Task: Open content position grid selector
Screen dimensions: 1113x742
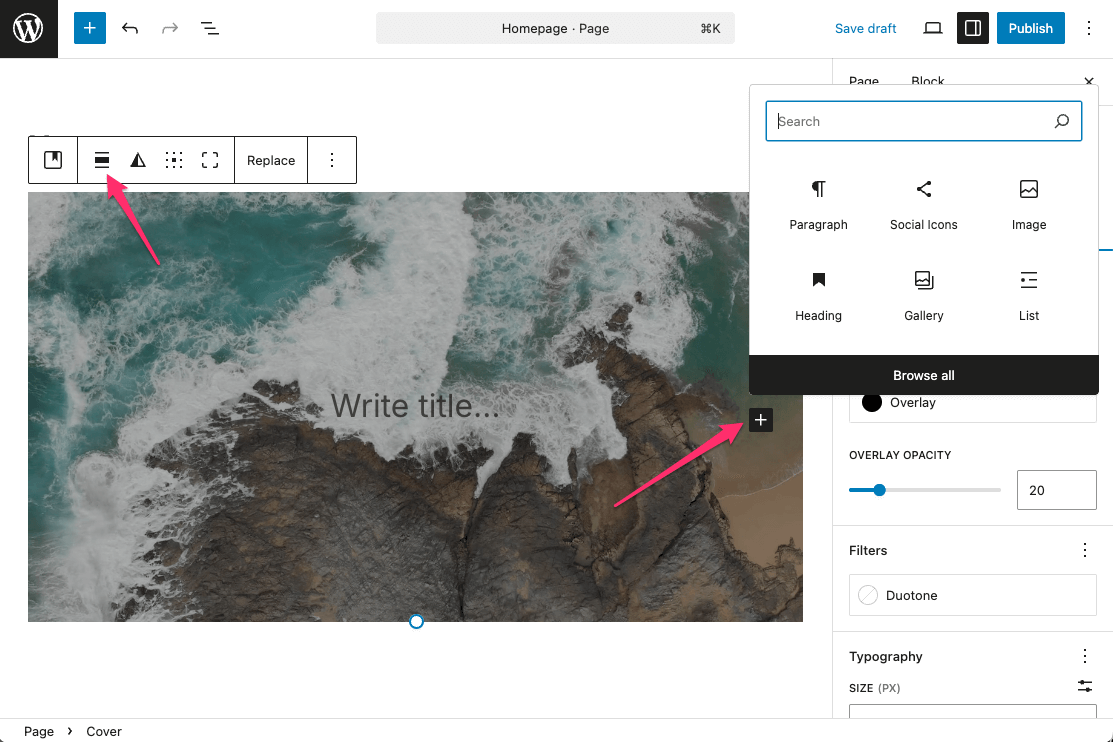Action: [174, 160]
